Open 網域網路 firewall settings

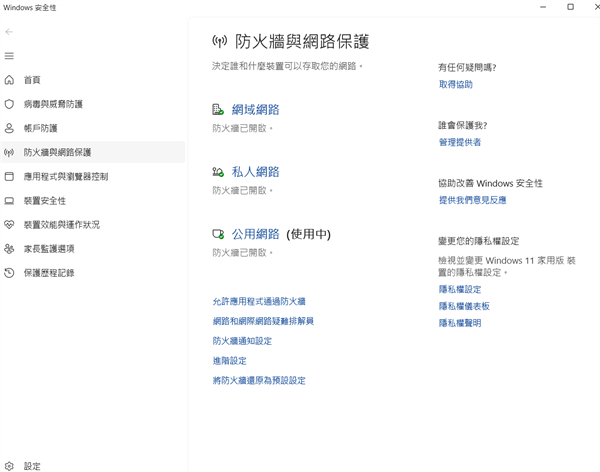click(x=255, y=110)
